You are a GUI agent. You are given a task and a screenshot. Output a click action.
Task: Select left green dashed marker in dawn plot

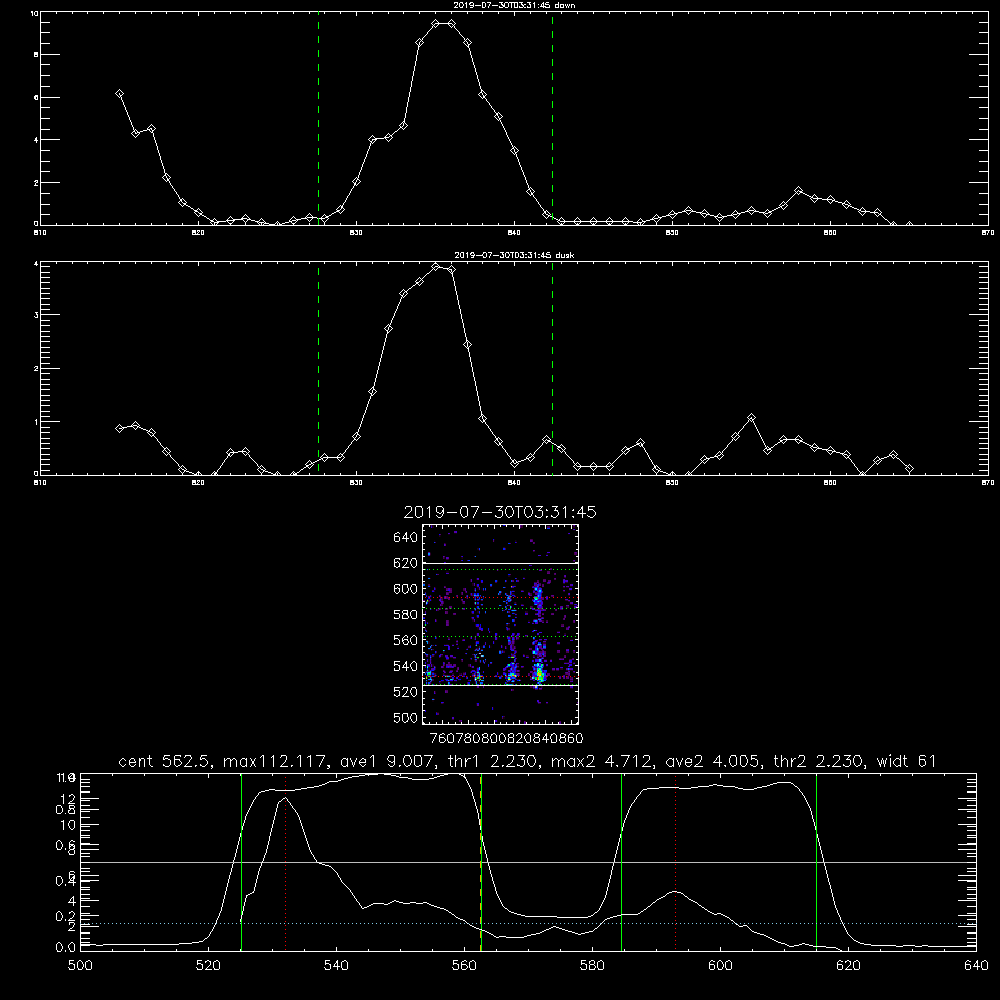318,118
